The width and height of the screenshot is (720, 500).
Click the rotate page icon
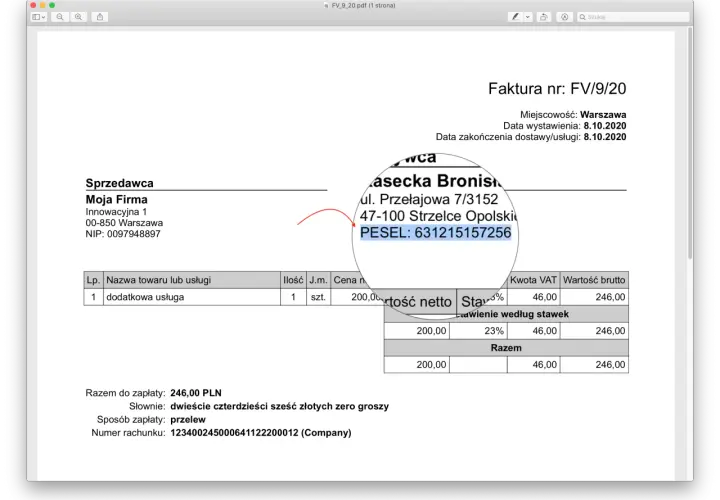click(x=544, y=17)
